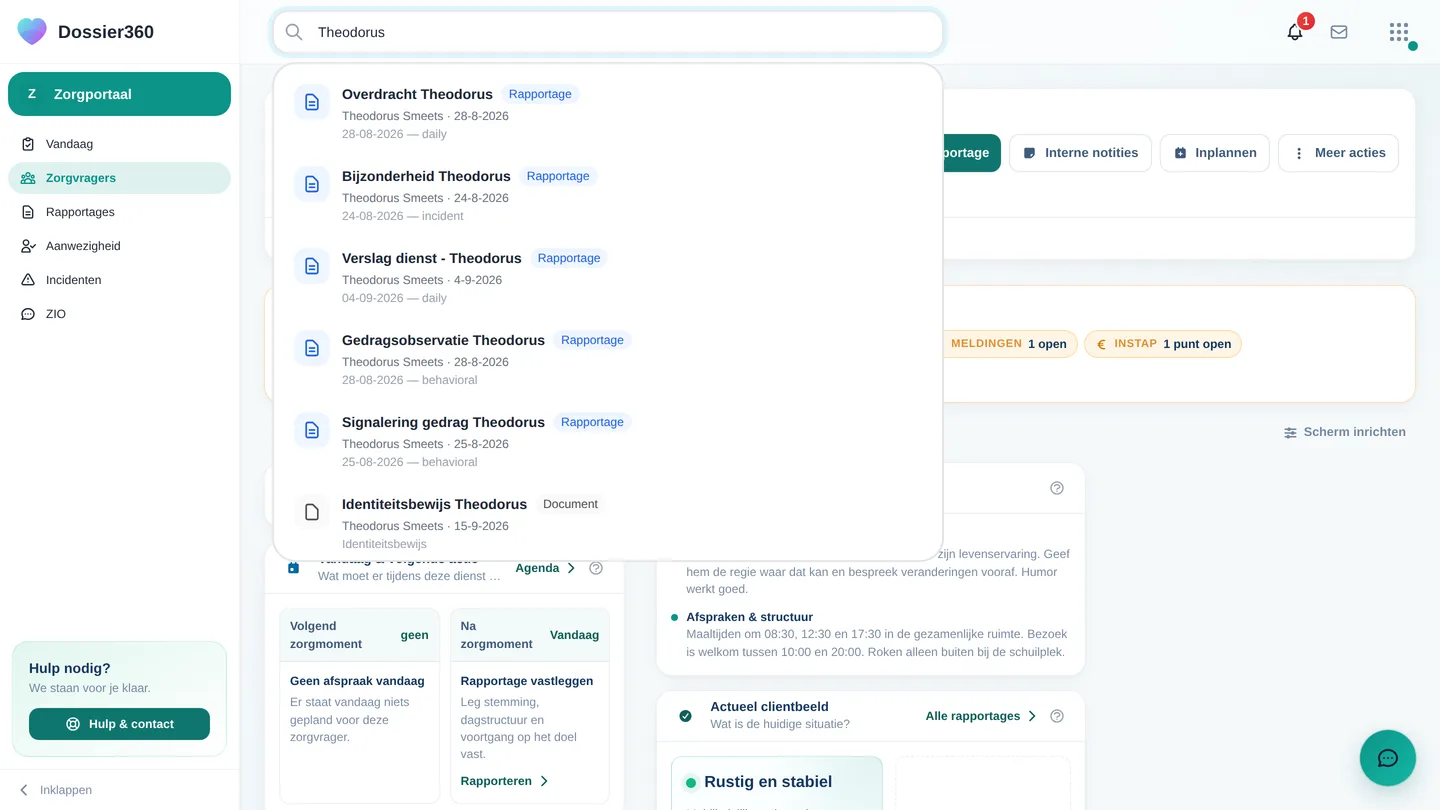This screenshot has height=810, width=1440.
Task: Click the search magnifier icon
Action: [x=294, y=32]
